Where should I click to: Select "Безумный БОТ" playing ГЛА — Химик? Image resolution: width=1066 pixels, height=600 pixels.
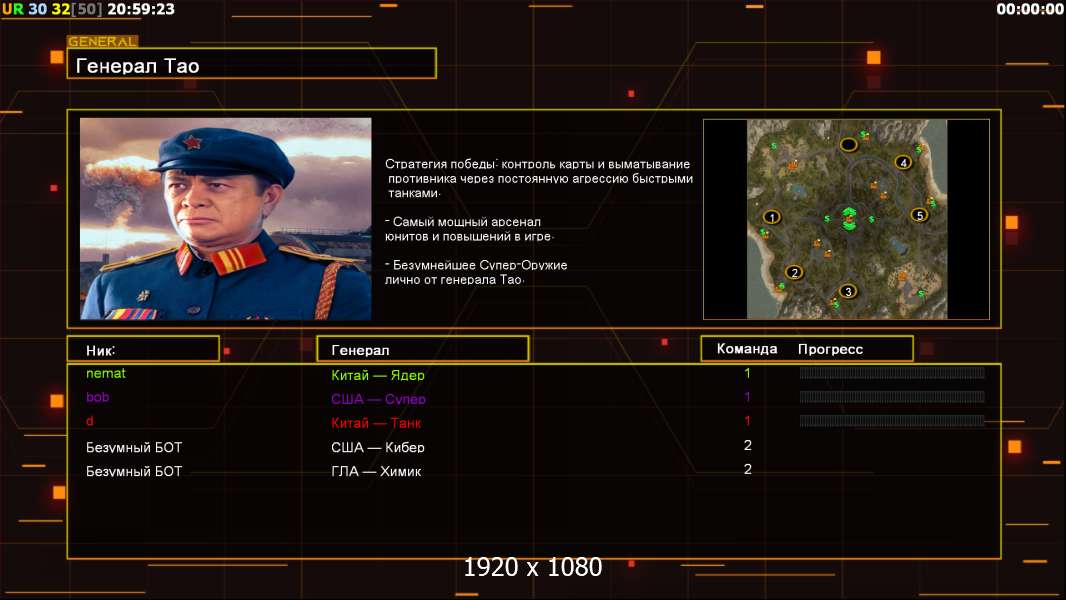134,471
